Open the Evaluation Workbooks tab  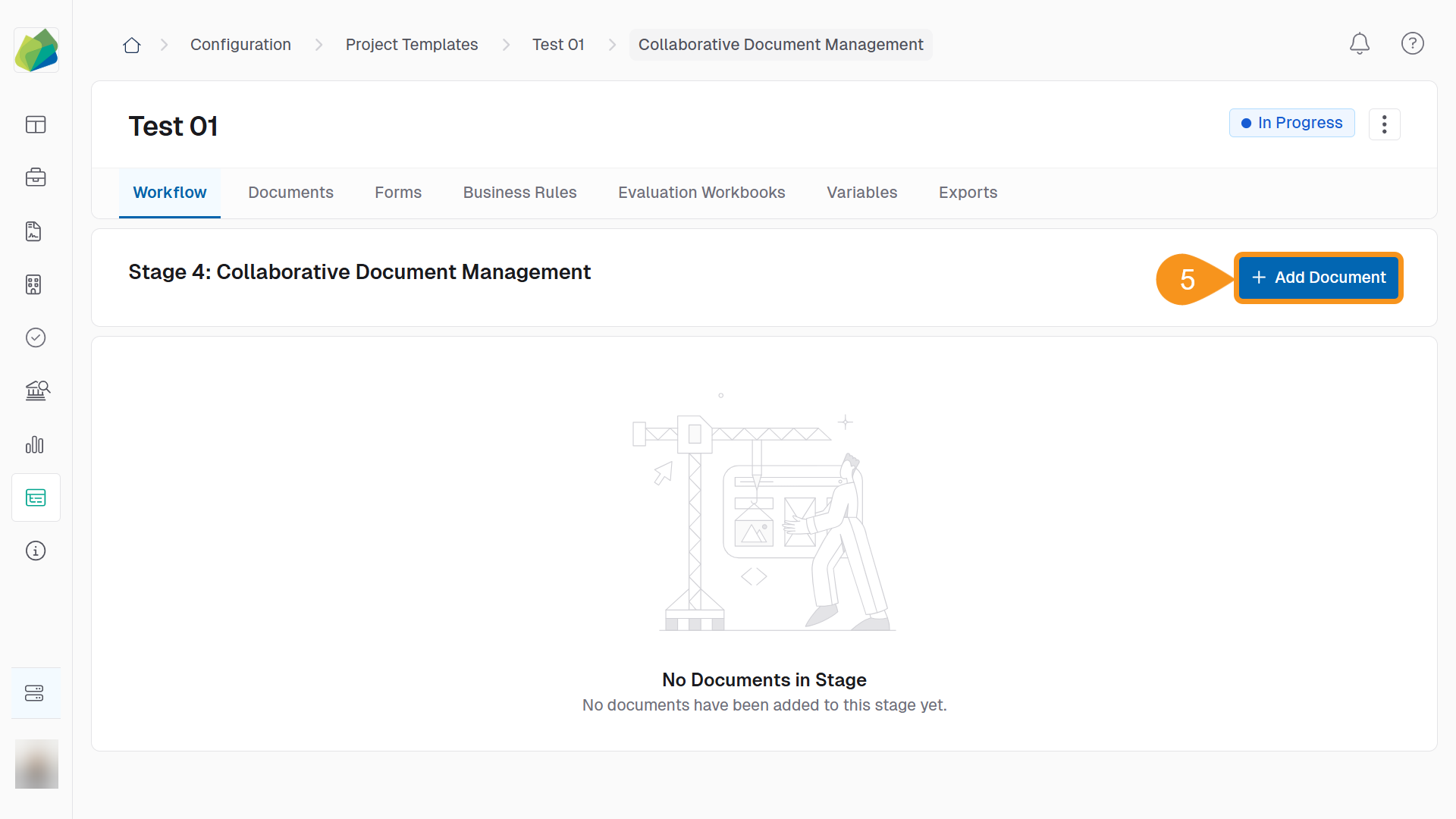701,193
